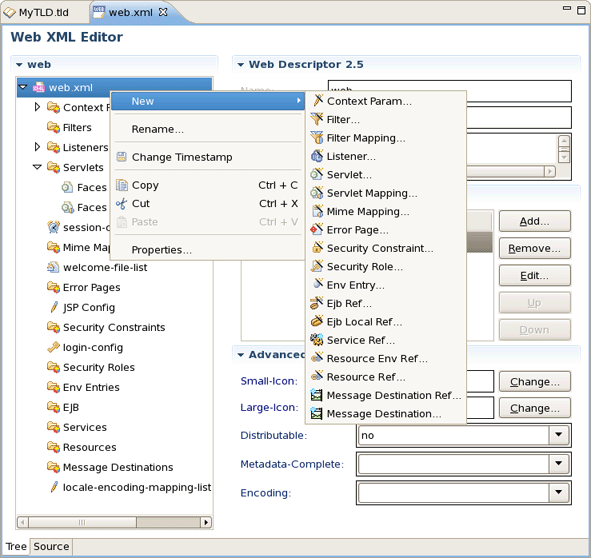Image resolution: width=591 pixels, height=558 pixels.
Task: Click the Listener icon in New submenu
Action: (x=317, y=156)
